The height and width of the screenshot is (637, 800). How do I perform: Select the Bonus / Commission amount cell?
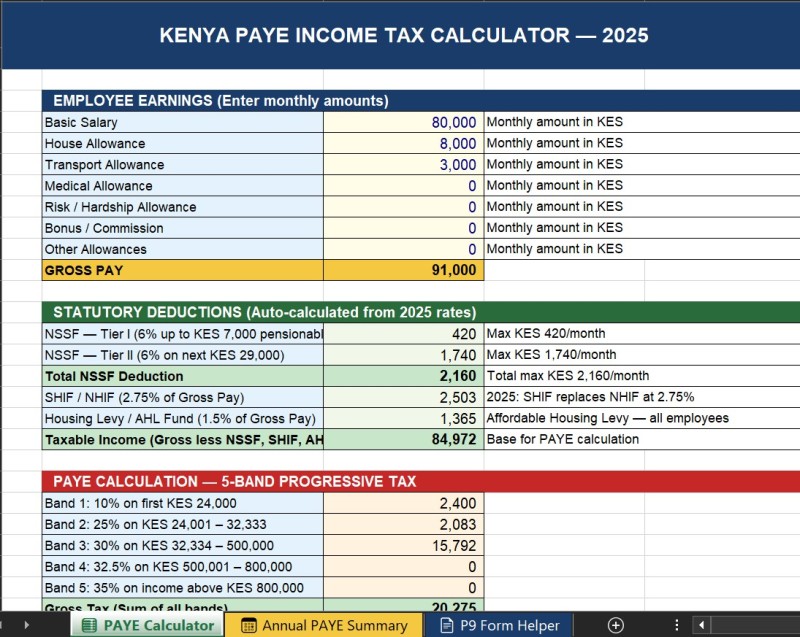pyautogui.click(x=404, y=228)
